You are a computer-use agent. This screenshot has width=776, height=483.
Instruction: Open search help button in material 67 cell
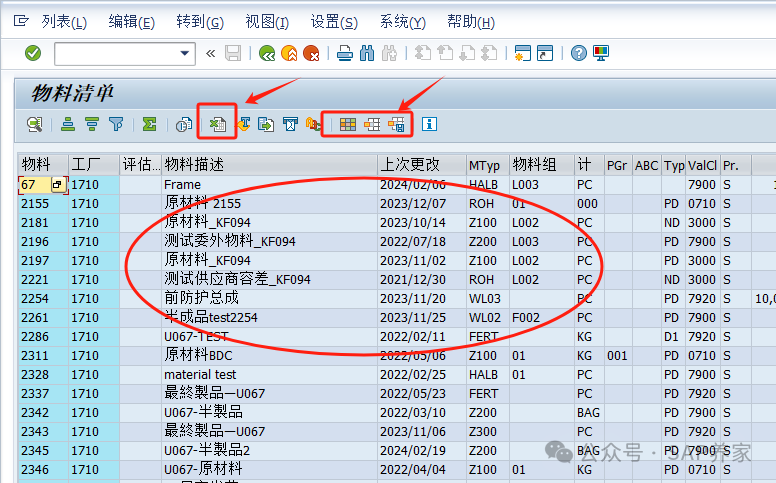[x=57, y=185]
